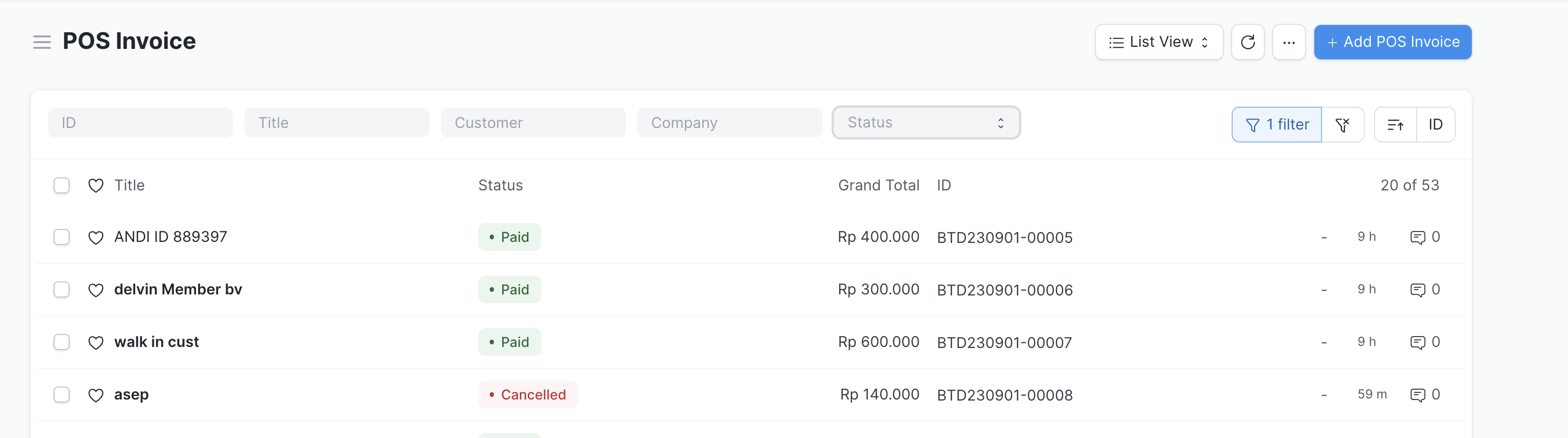Filter by Paid status pill on delvin row
Viewport: 1568px width, 438px height.
pos(509,289)
